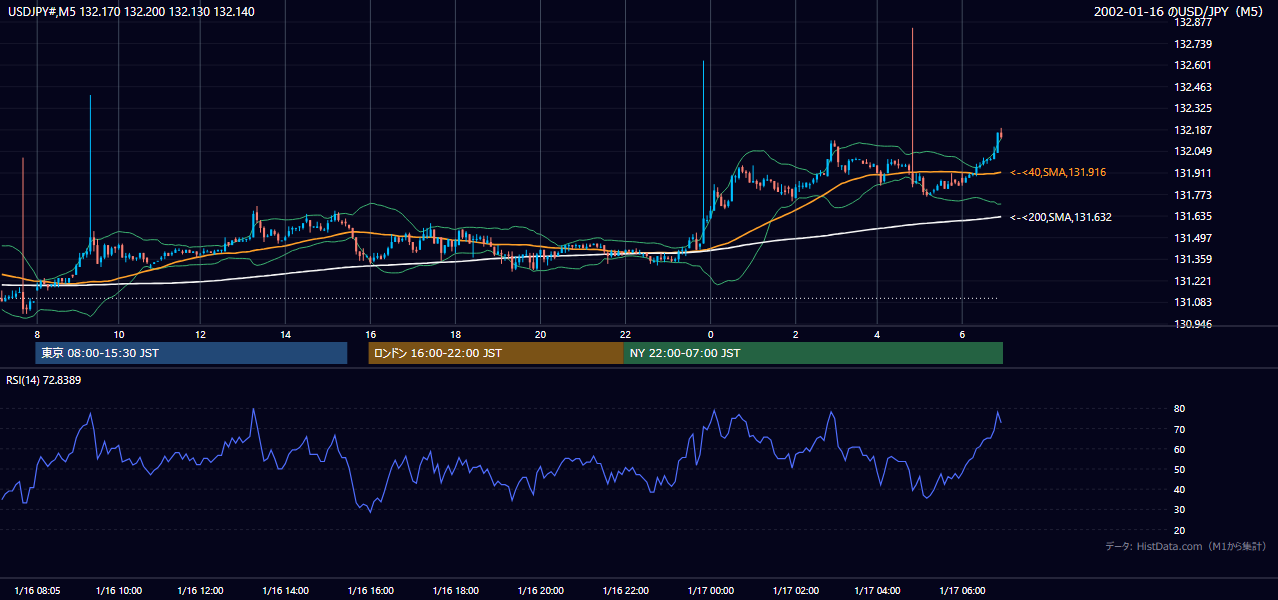The image size is (1278, 600).
Task: Click RSI scale value 20
Action: [x=1180, y=530]
